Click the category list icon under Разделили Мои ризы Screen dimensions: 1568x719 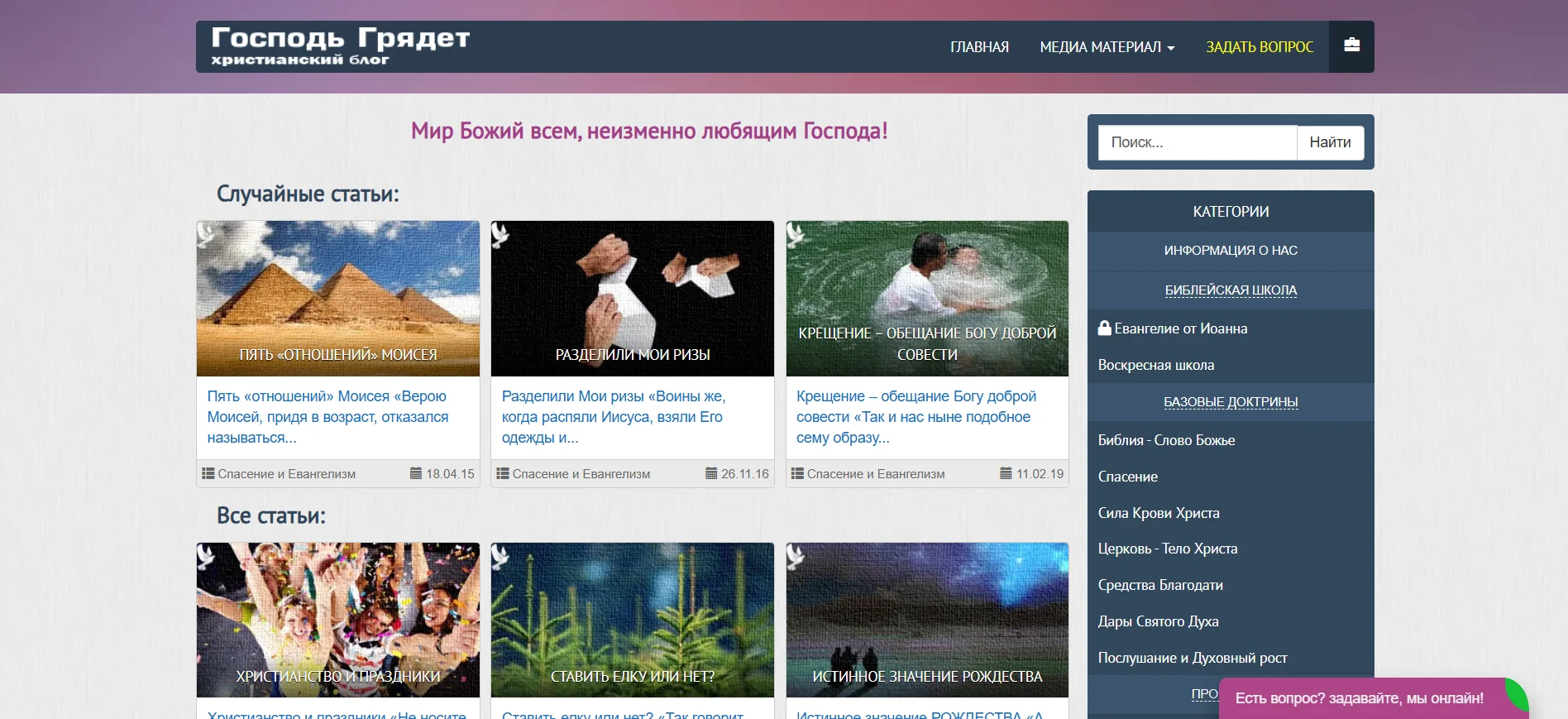[x=502, y=474]
